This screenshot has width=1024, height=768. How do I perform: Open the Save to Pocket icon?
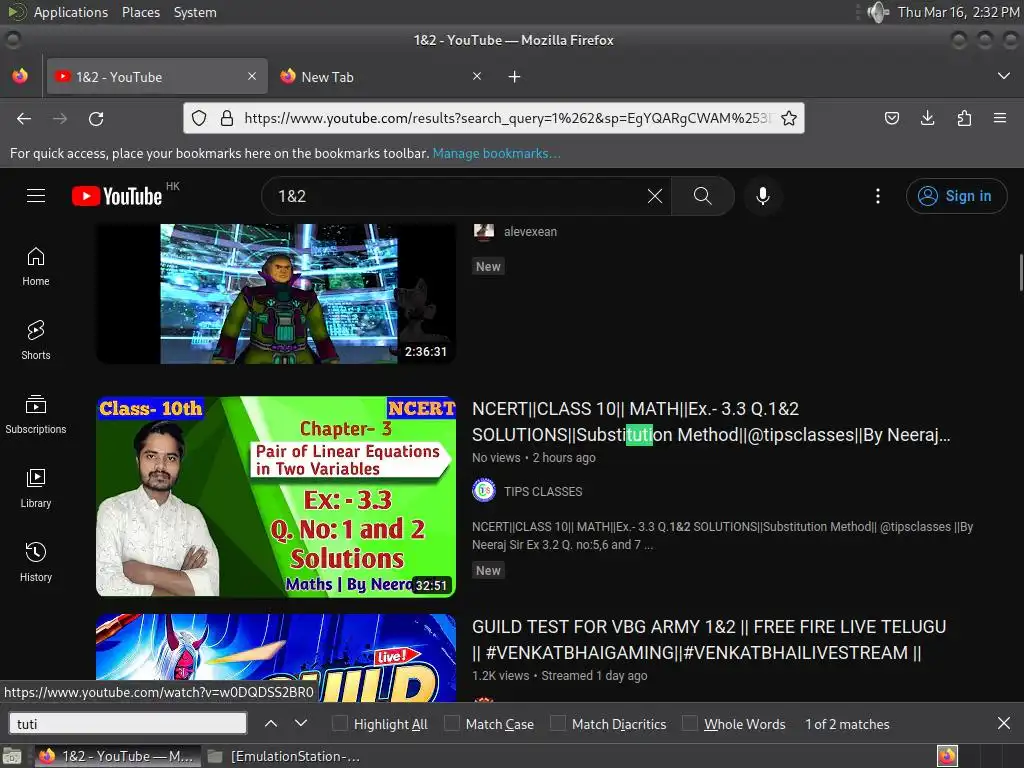tap(891, 118)
